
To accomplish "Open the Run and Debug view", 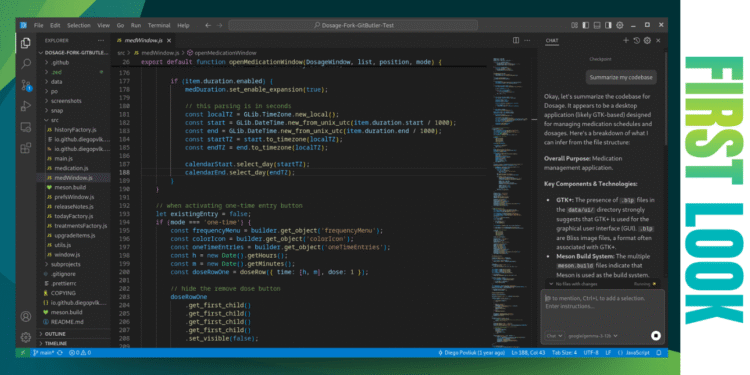I will [x=26, y=106].
